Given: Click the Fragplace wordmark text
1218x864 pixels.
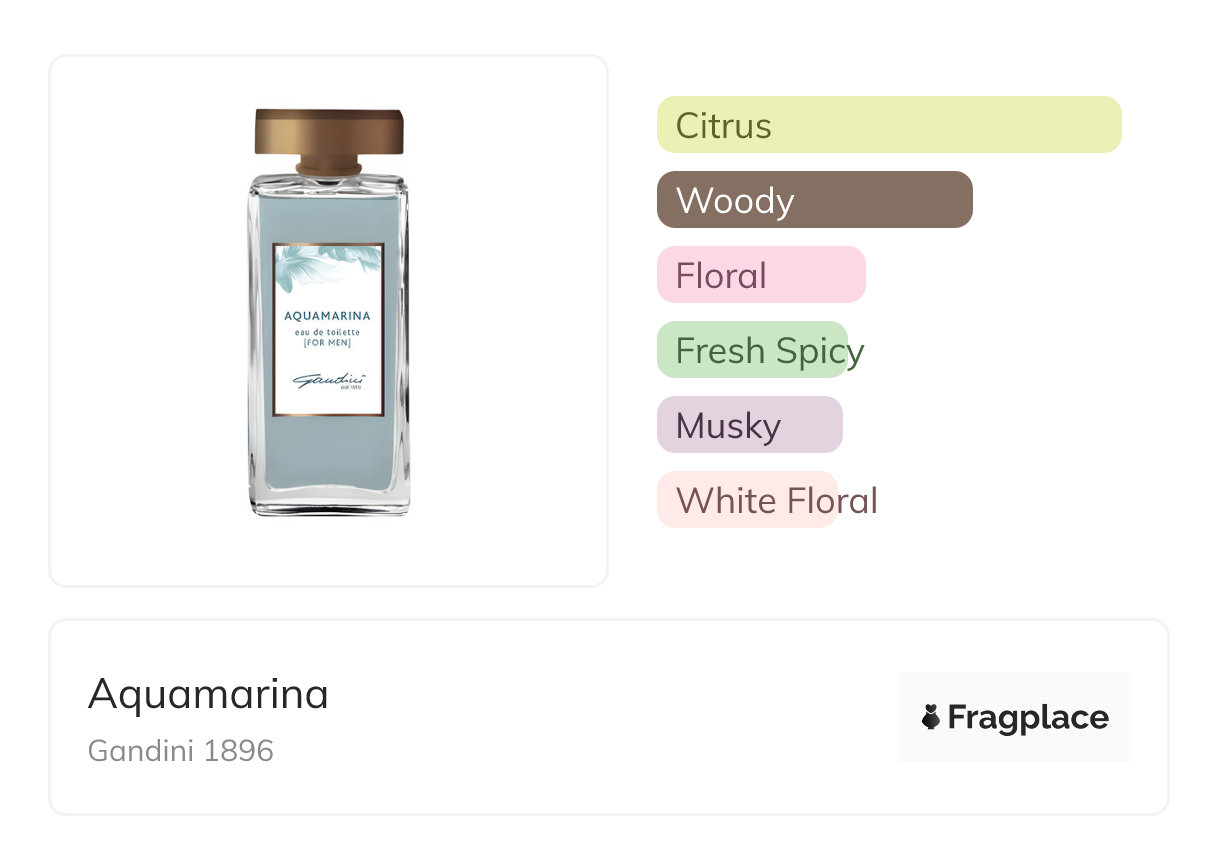Looking at the screenshot, I should click(x=1028, y=717).
